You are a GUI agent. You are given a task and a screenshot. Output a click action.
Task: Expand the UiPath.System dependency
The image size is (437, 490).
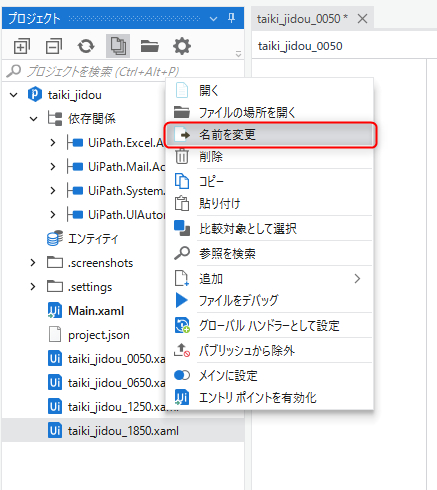point(53,191)
